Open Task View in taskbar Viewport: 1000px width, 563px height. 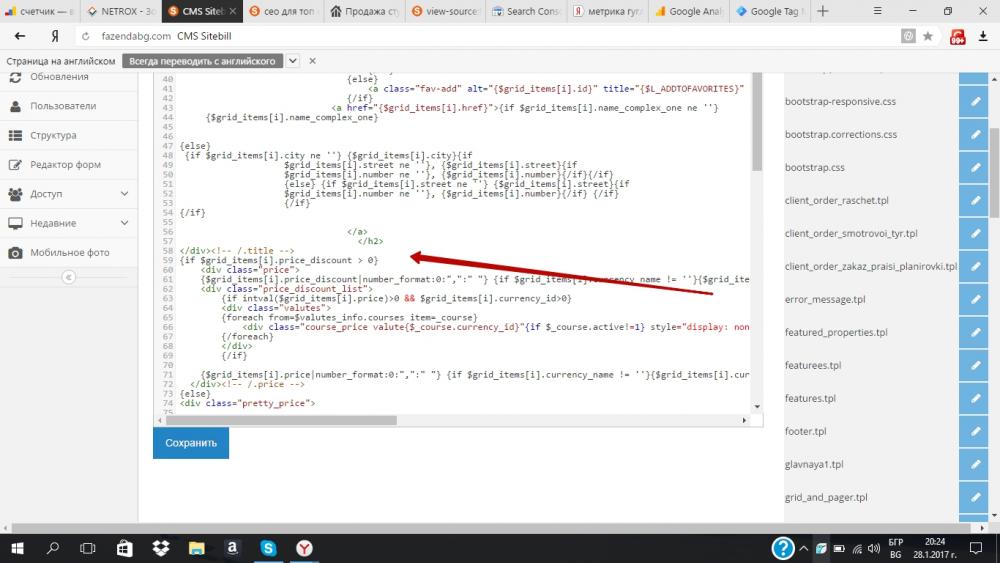click(88, 548)
